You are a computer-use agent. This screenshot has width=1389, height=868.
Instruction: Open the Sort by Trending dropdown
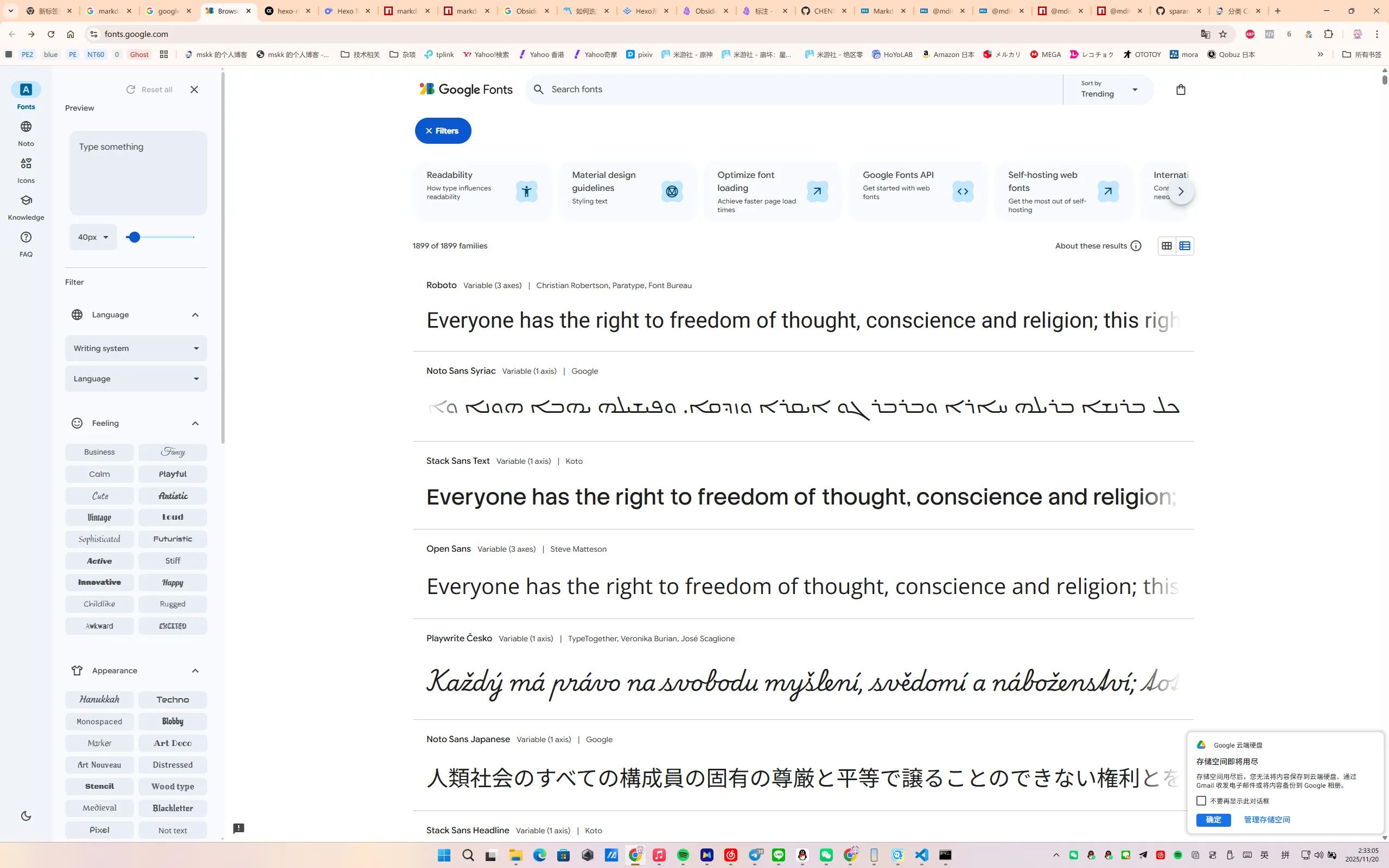[x=1108, y=90]
